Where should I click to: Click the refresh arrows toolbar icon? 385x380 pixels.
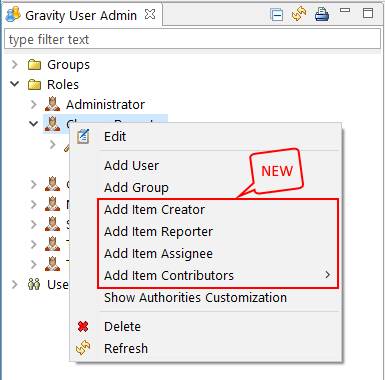[x=299, y=15]
